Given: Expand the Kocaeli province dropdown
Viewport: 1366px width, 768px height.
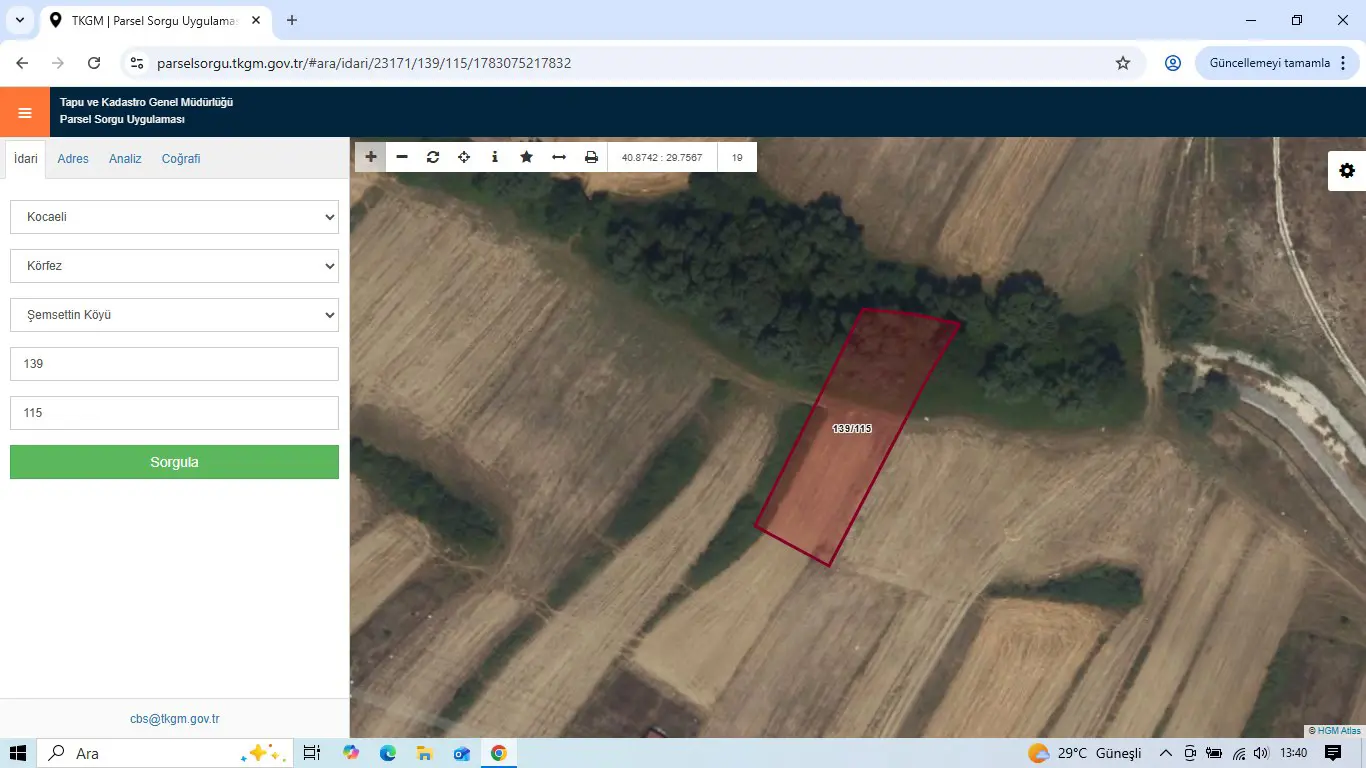Looking at the screenshot, I should pyautogui.click(x=174, y=217).
